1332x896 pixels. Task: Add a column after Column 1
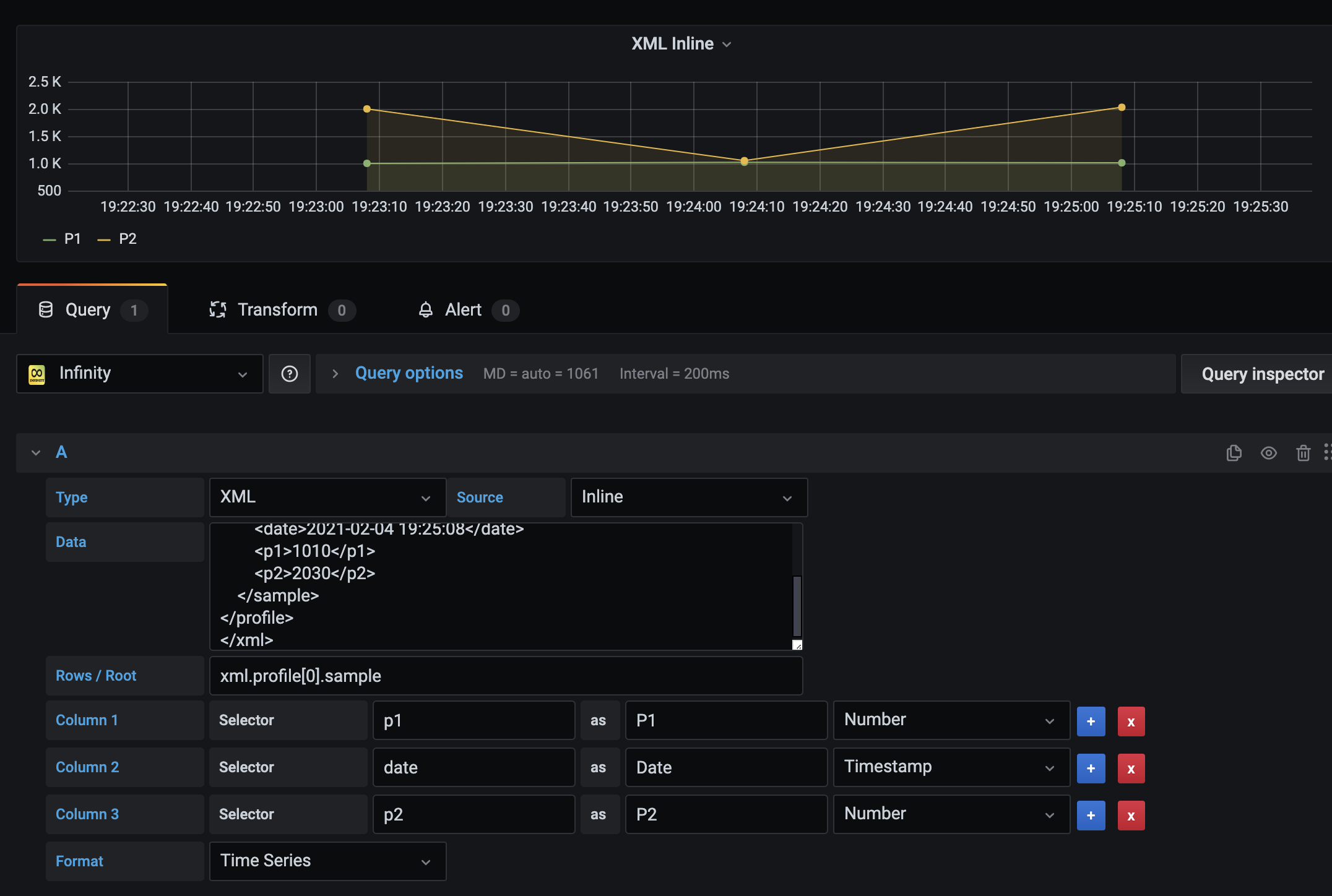coord(1091,722)
